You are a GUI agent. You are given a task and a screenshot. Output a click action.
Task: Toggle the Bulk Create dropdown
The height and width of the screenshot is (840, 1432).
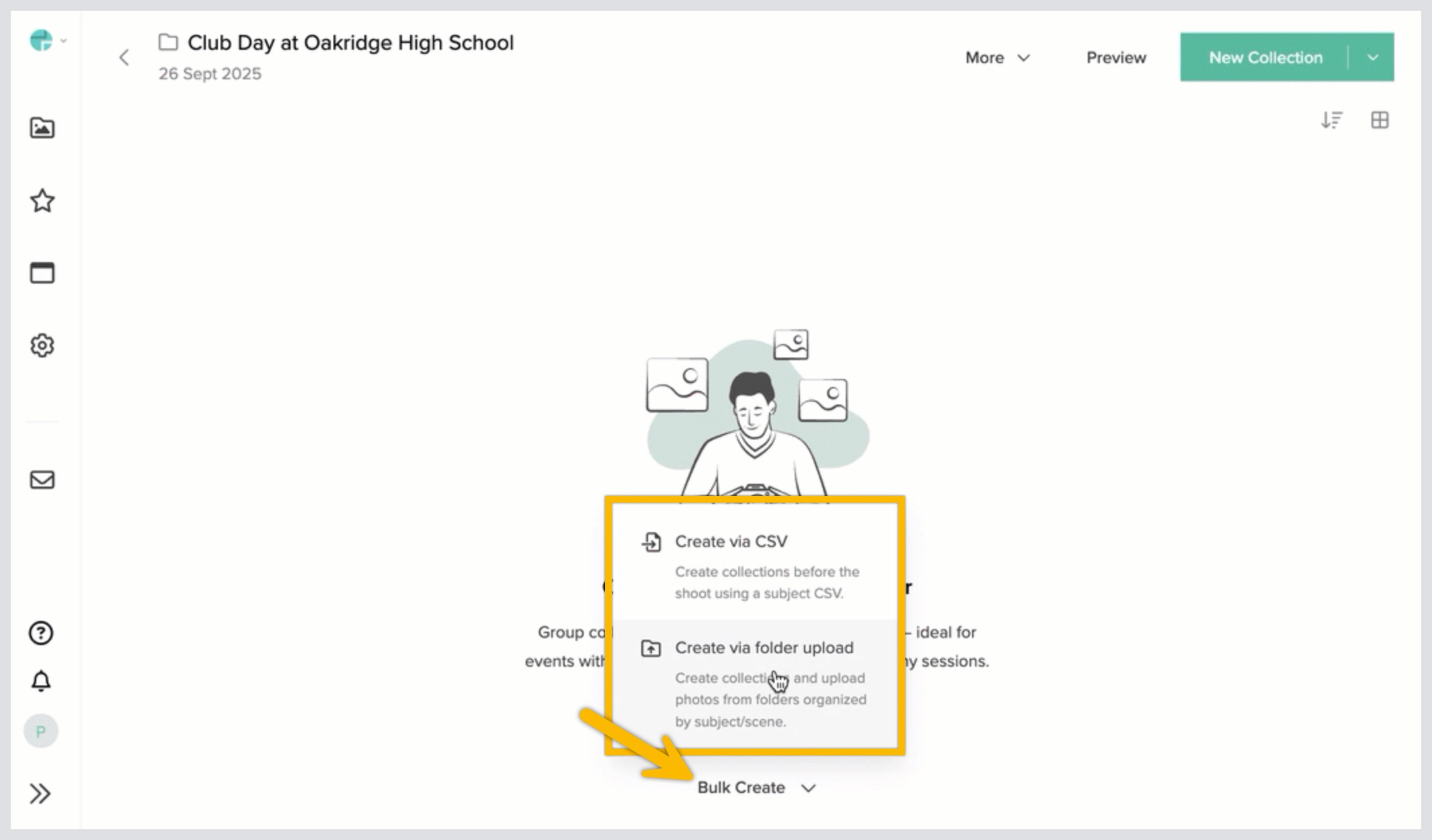tap(756, 788)
